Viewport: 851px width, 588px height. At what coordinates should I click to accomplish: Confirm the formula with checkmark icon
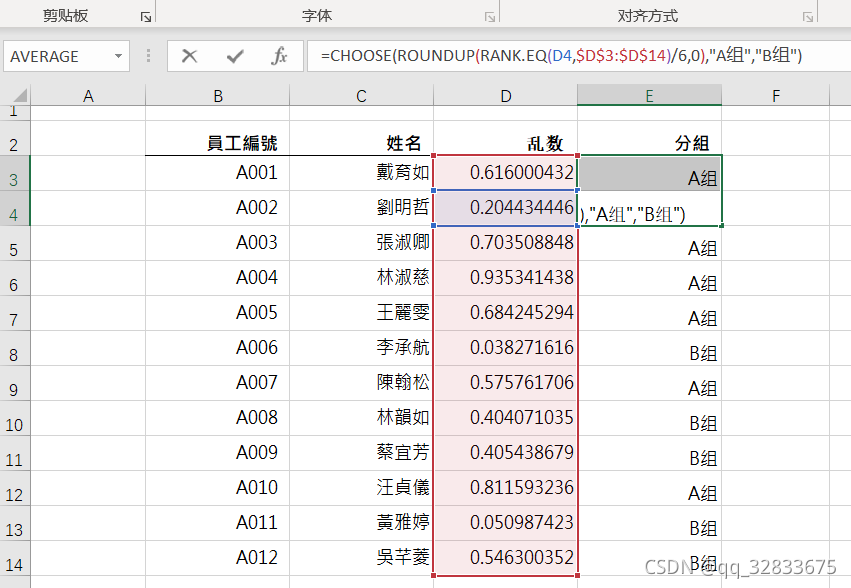click(x=235, y=56)
